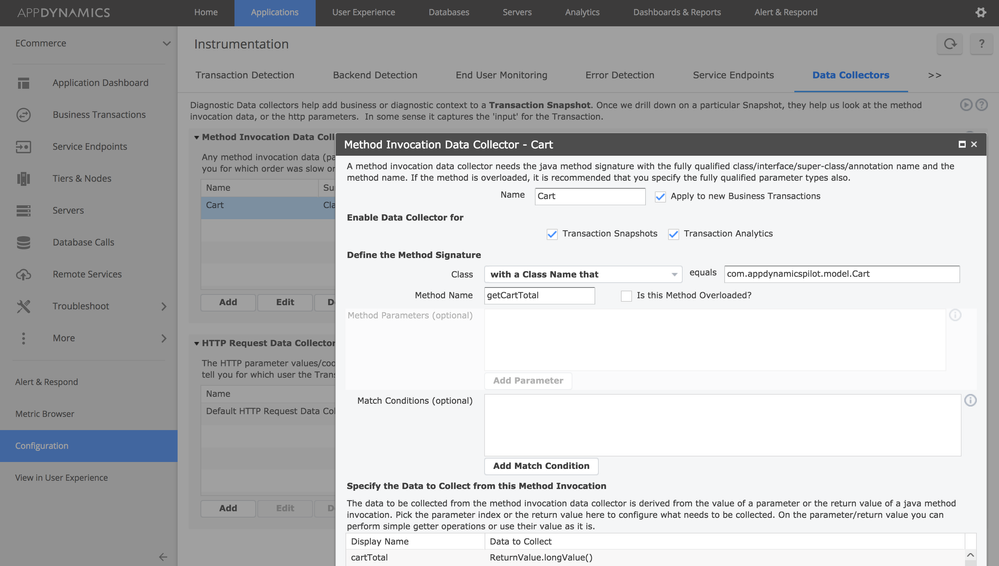This screenshot has height=566, width=999.
Task: Click the More three-dots icon
Action: 24,338
